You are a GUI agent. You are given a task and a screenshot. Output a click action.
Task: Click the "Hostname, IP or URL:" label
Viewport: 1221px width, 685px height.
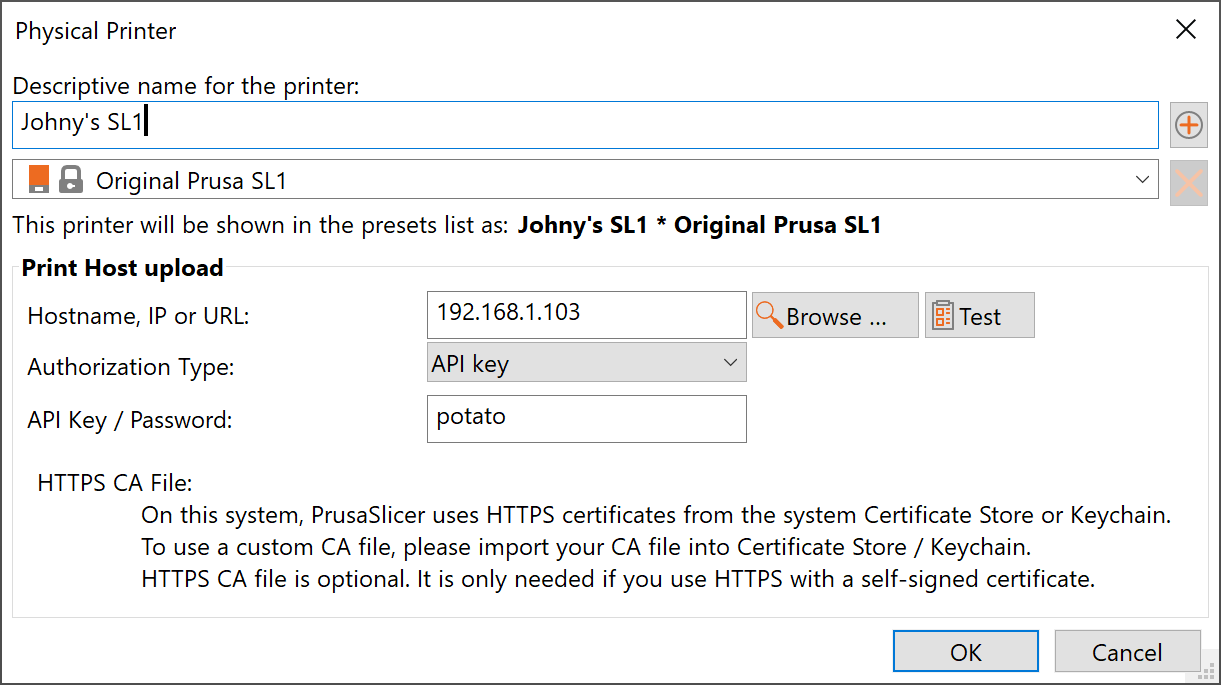(x=138, y=316)
